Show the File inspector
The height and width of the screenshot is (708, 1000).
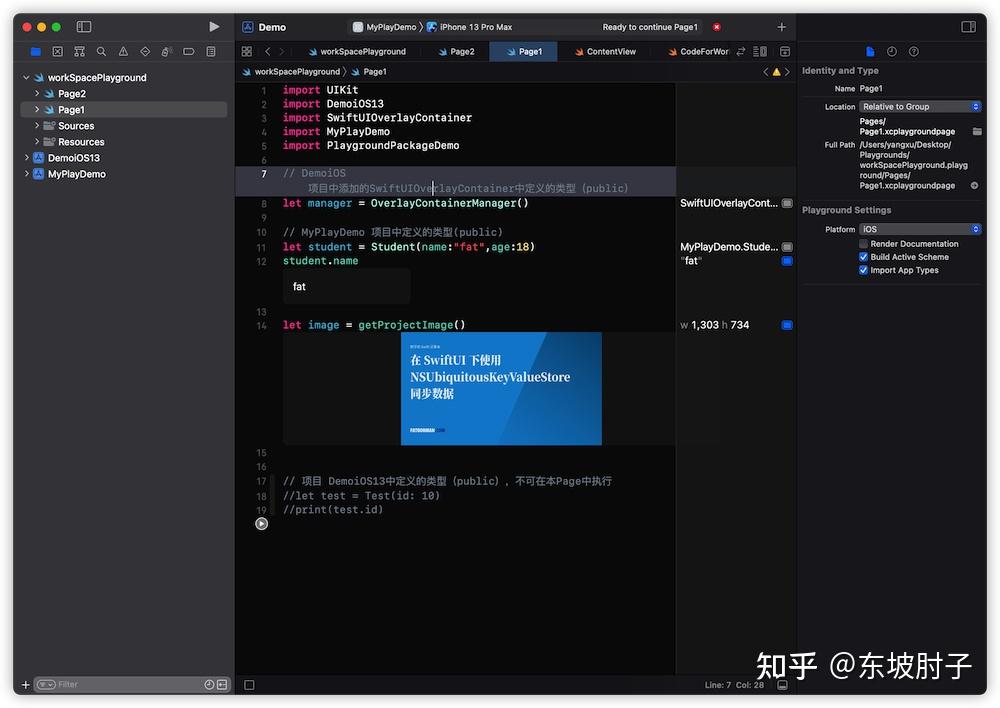870,52
